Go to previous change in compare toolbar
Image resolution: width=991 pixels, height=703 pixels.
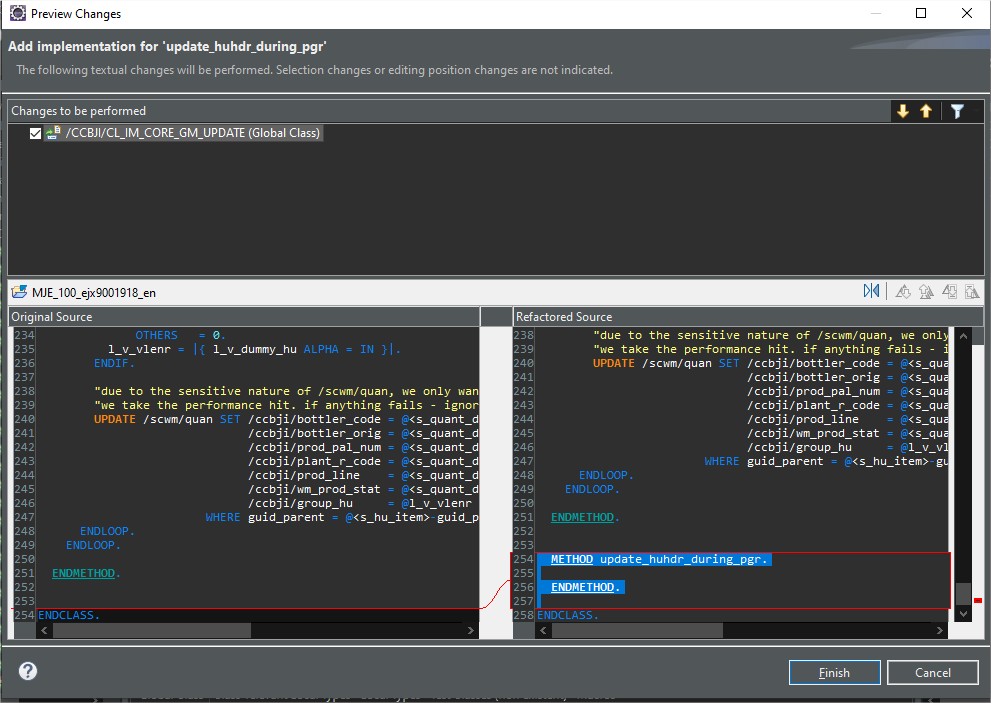tap(972, 291)
